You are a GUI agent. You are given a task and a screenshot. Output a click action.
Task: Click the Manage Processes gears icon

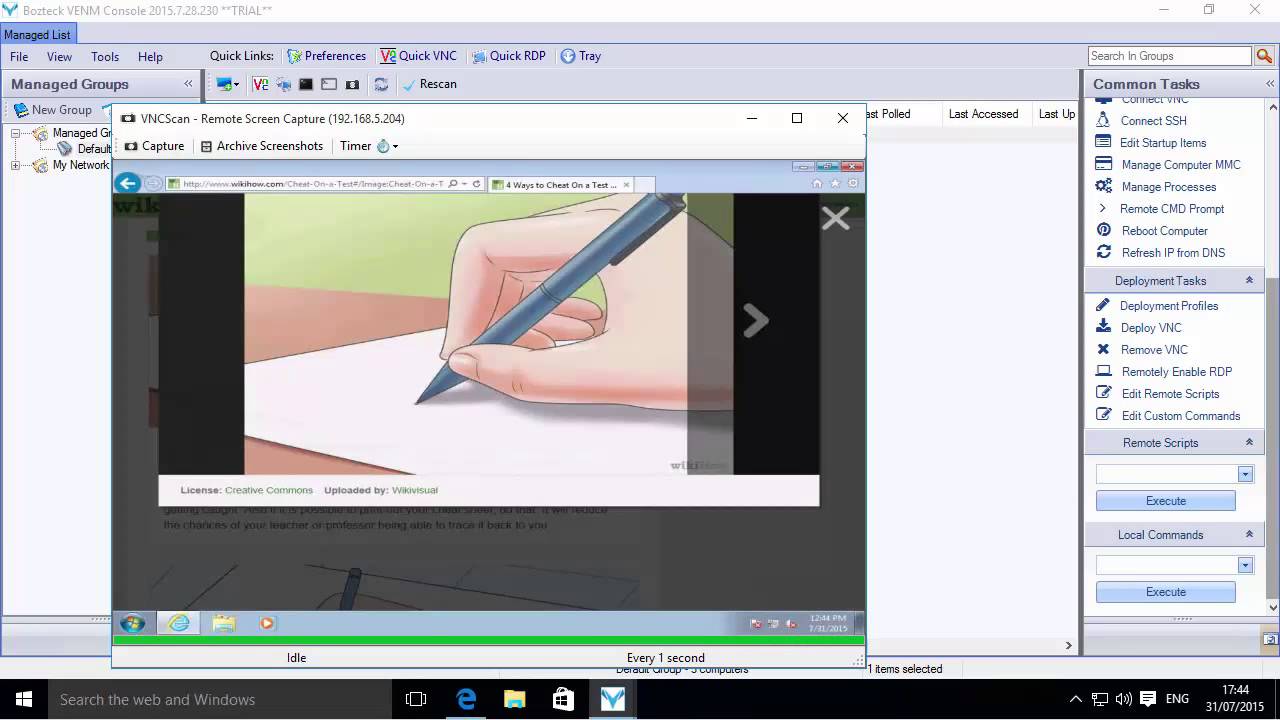[x=1103, y=186]
